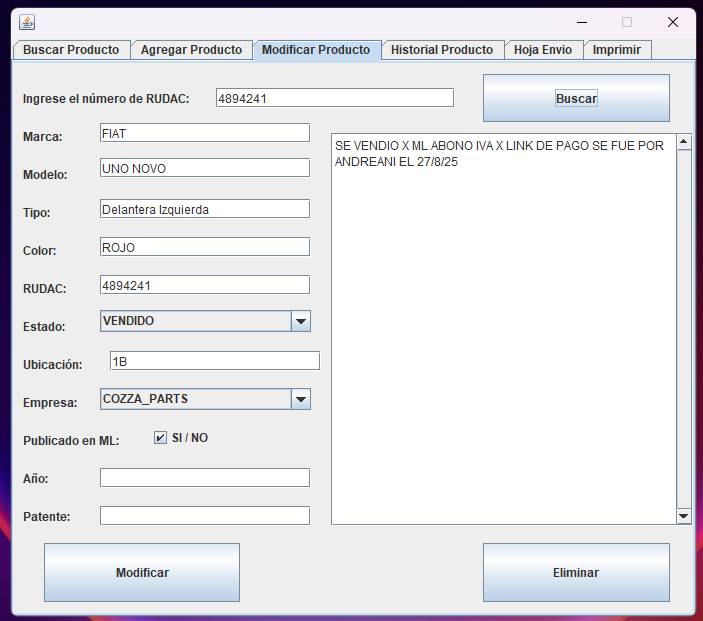
Task: Open the Agregar Producto tab
Action: 191,50
